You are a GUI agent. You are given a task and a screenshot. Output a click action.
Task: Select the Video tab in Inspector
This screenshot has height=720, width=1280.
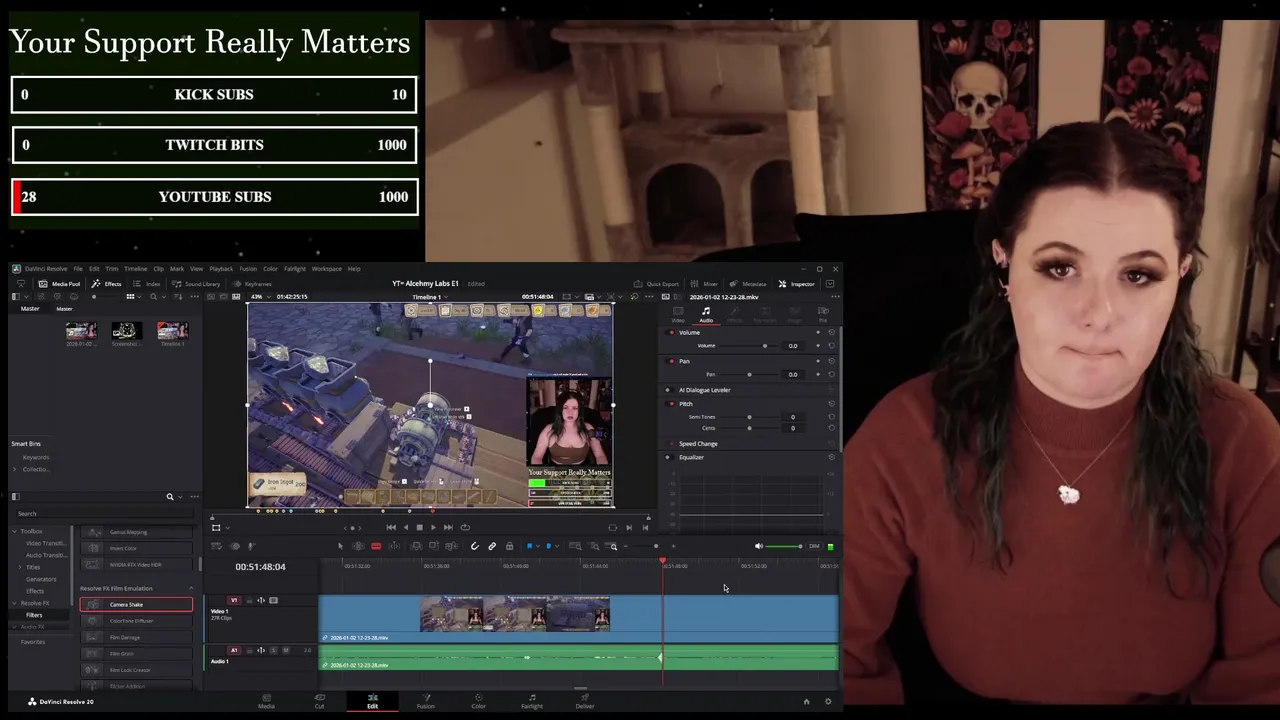678,314
